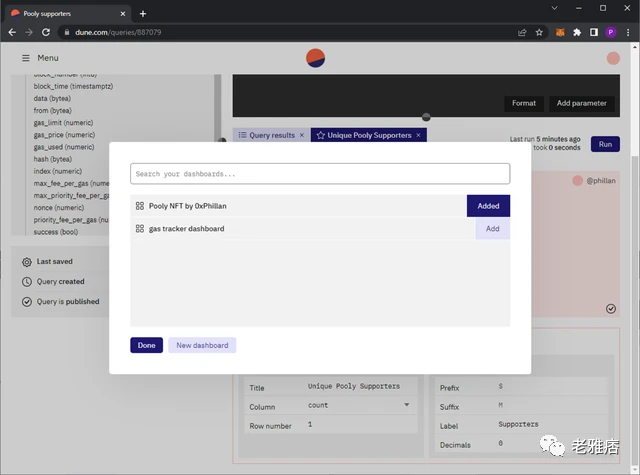Switch to Unique Pooly Supporters tab

(369, 135)
